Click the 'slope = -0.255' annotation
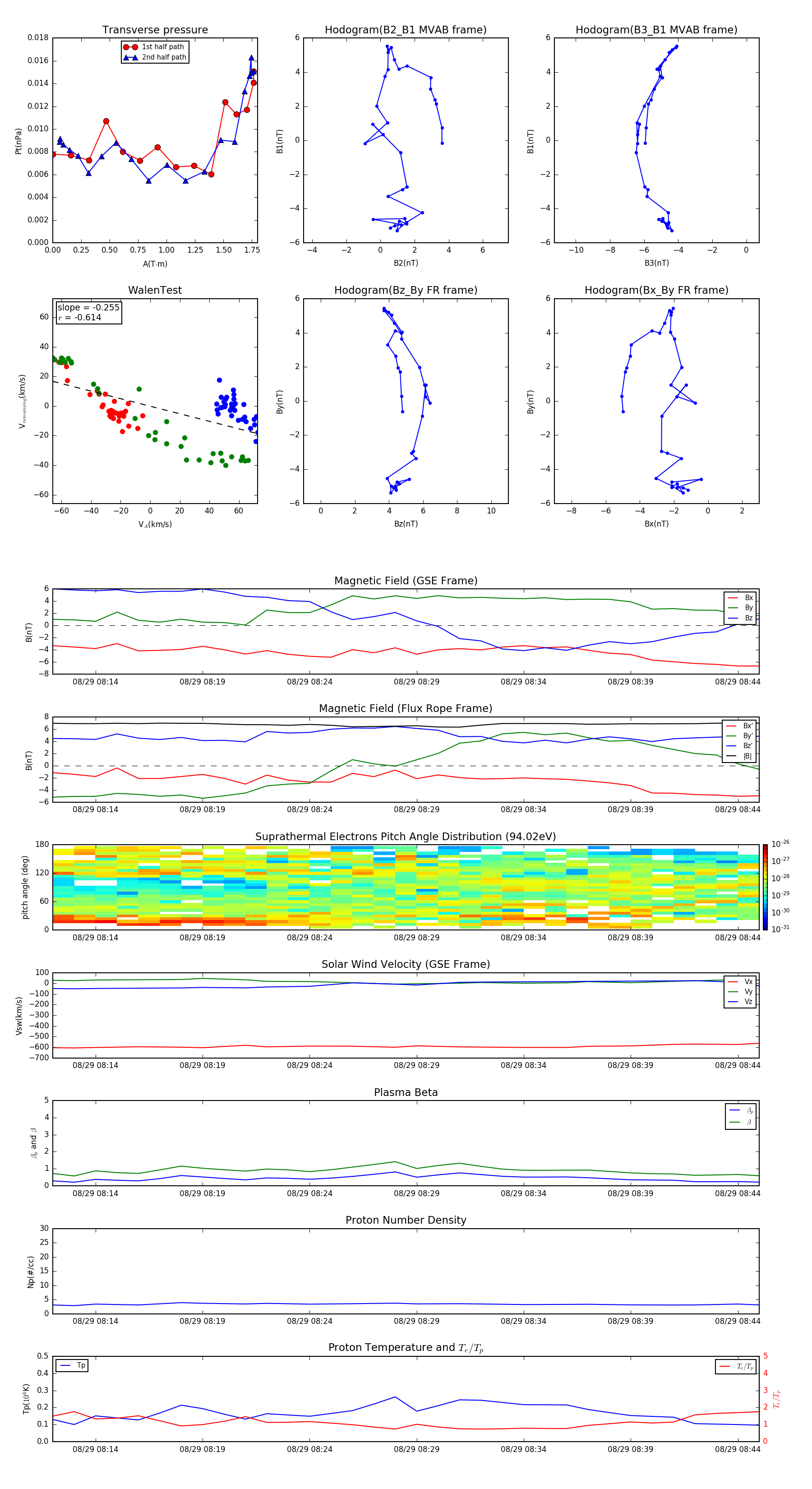812x1489 pixels. point(88,308)
